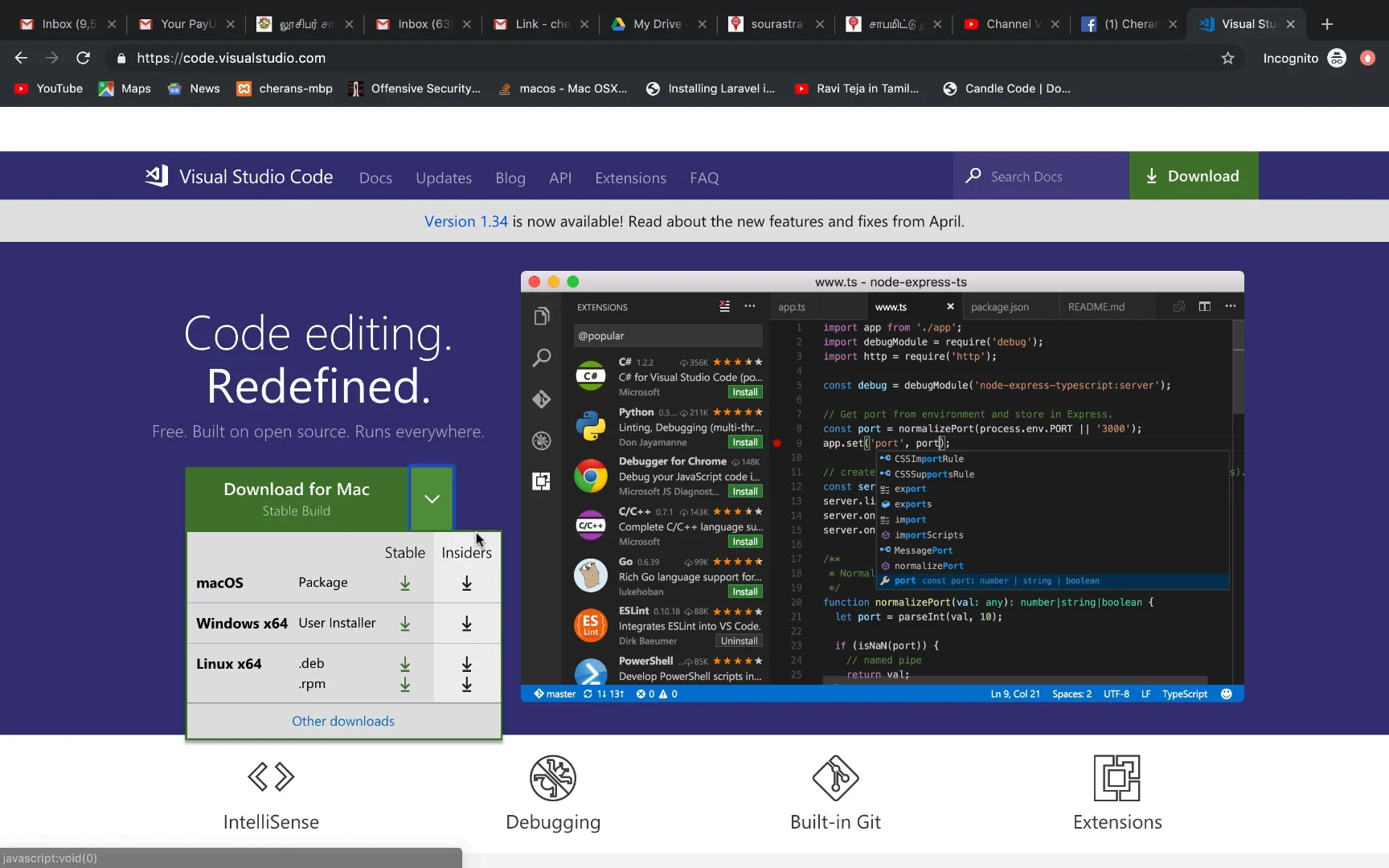Switch to the My Drive browser tab
The width and height of the screenshot is (1389, 868).
tap(658, 24)
